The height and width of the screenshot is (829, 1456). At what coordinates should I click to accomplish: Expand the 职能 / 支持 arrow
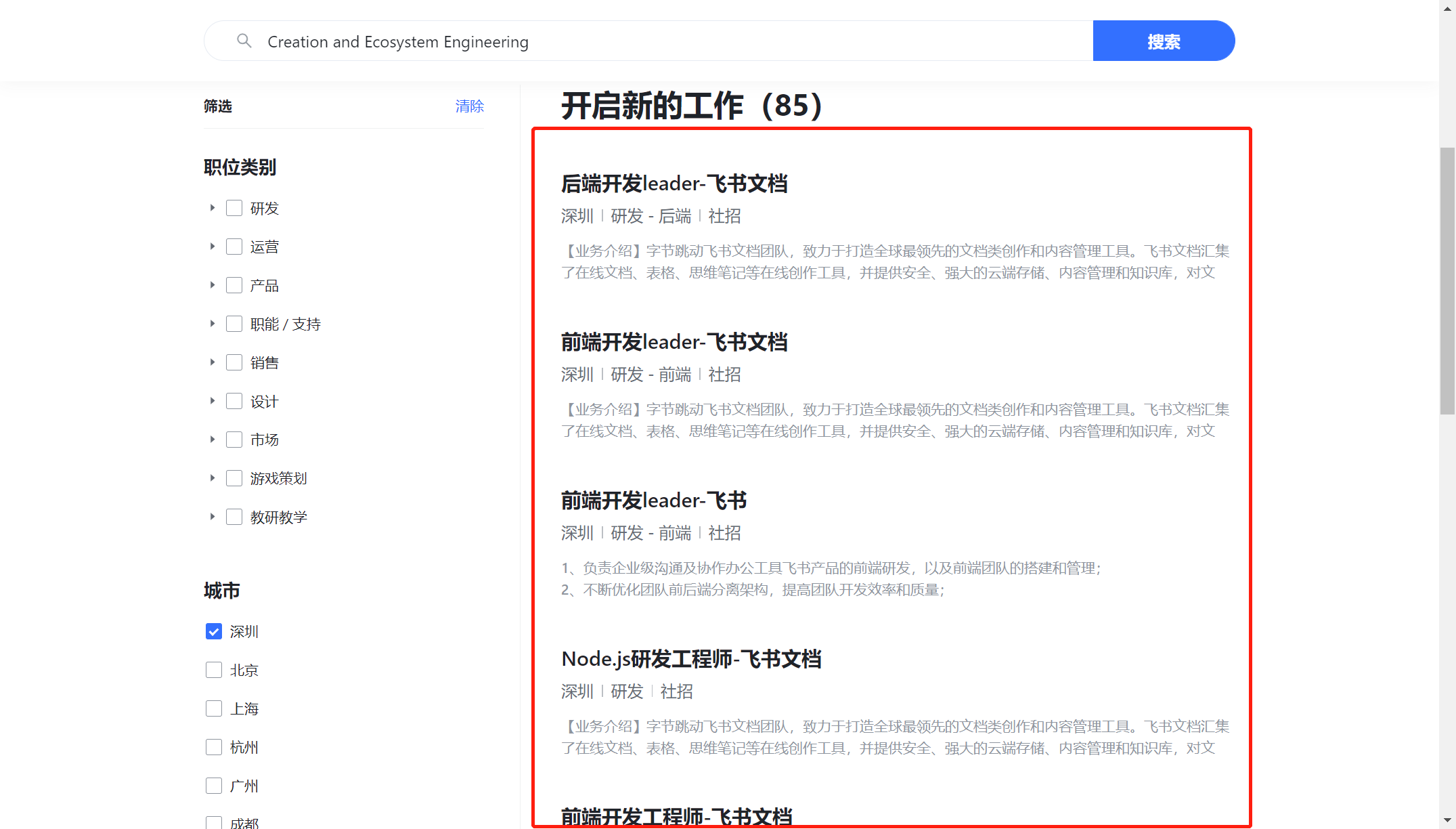tap(212, 324)
